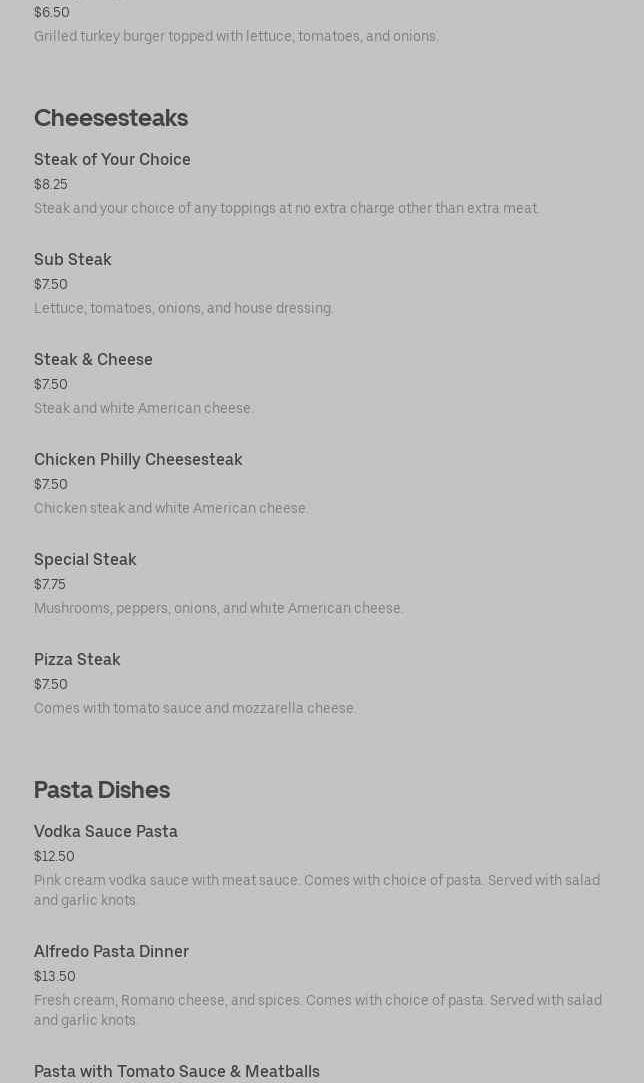Screen dimensions: 644x1083
Task: Click the $6.50 price at top
Action: 52,13
